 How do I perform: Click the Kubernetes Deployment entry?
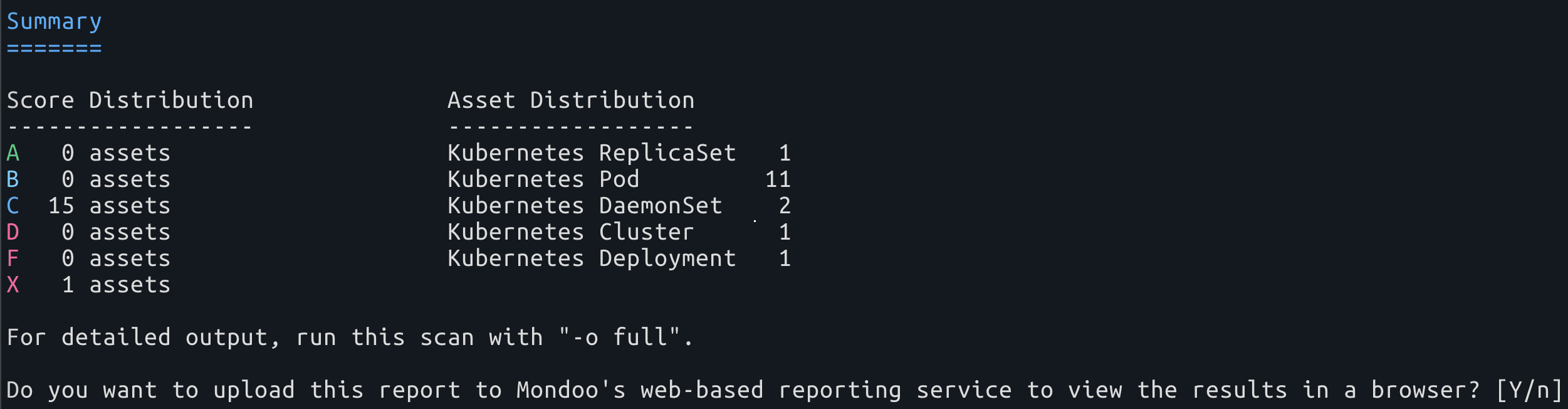pos(591,258)
